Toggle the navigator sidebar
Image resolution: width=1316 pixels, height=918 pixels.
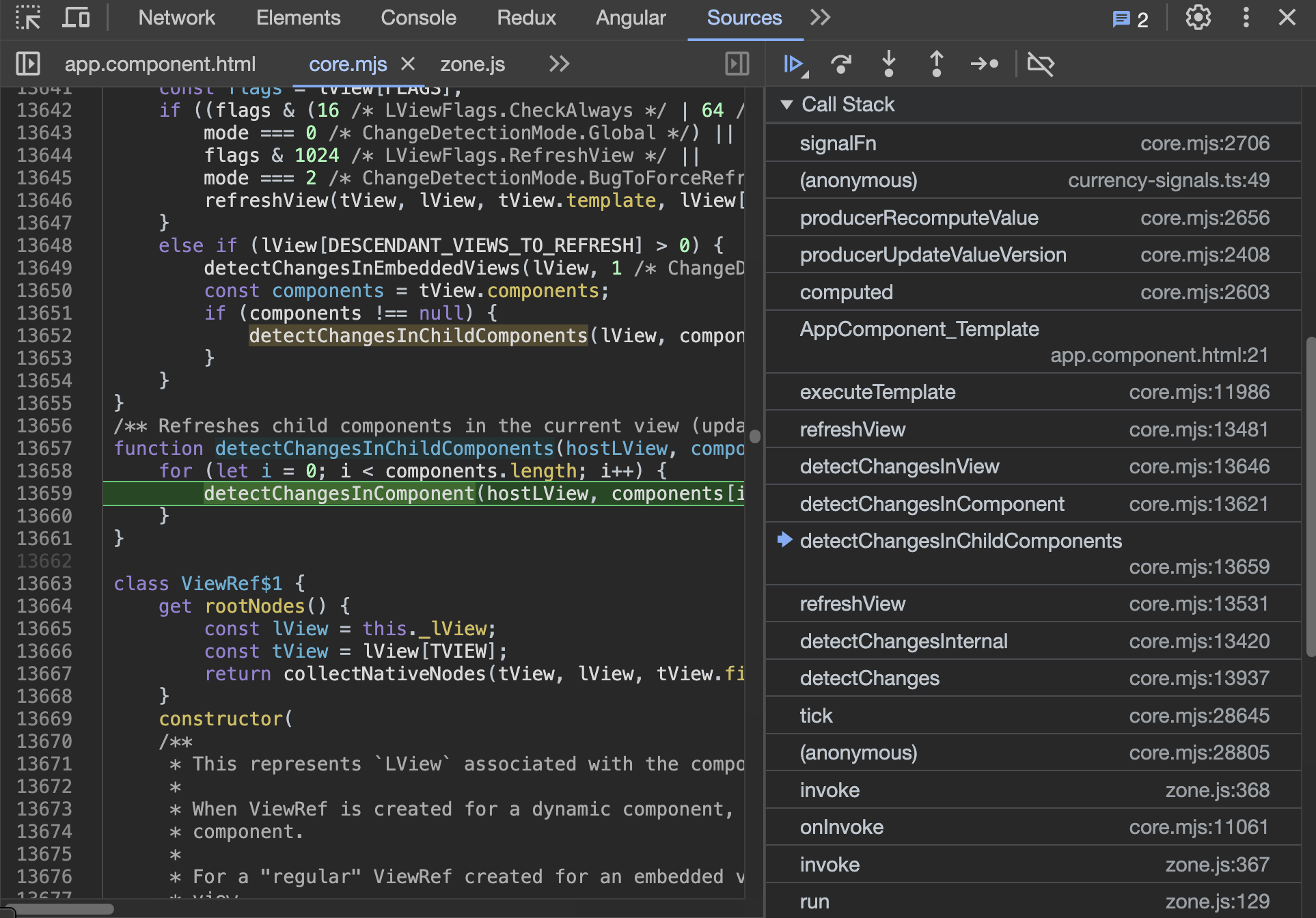[x=28, y=64]
